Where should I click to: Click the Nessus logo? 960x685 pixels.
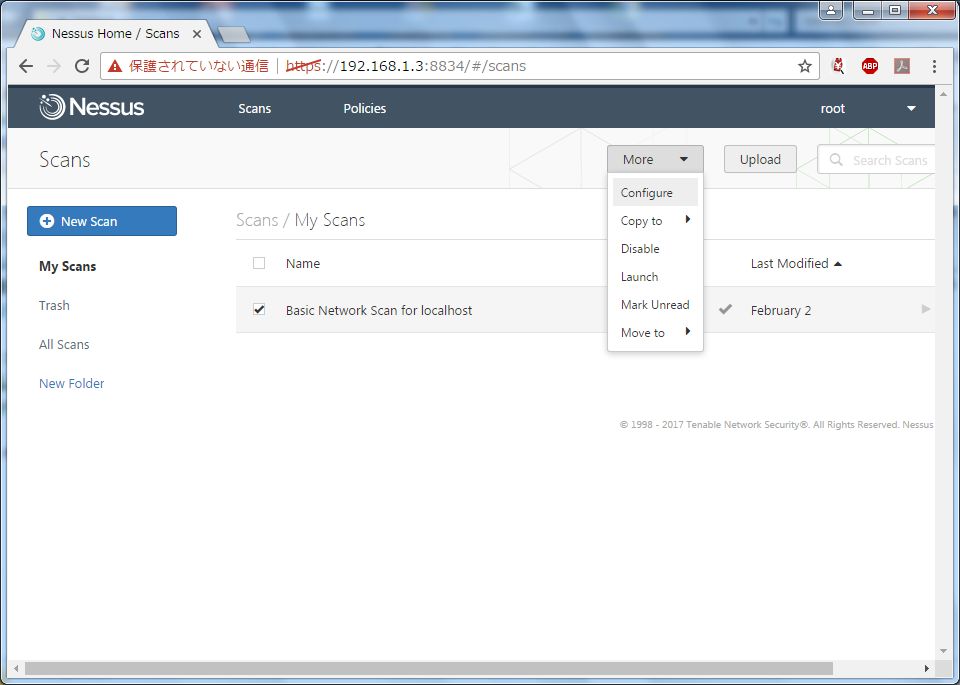point(92,107)
